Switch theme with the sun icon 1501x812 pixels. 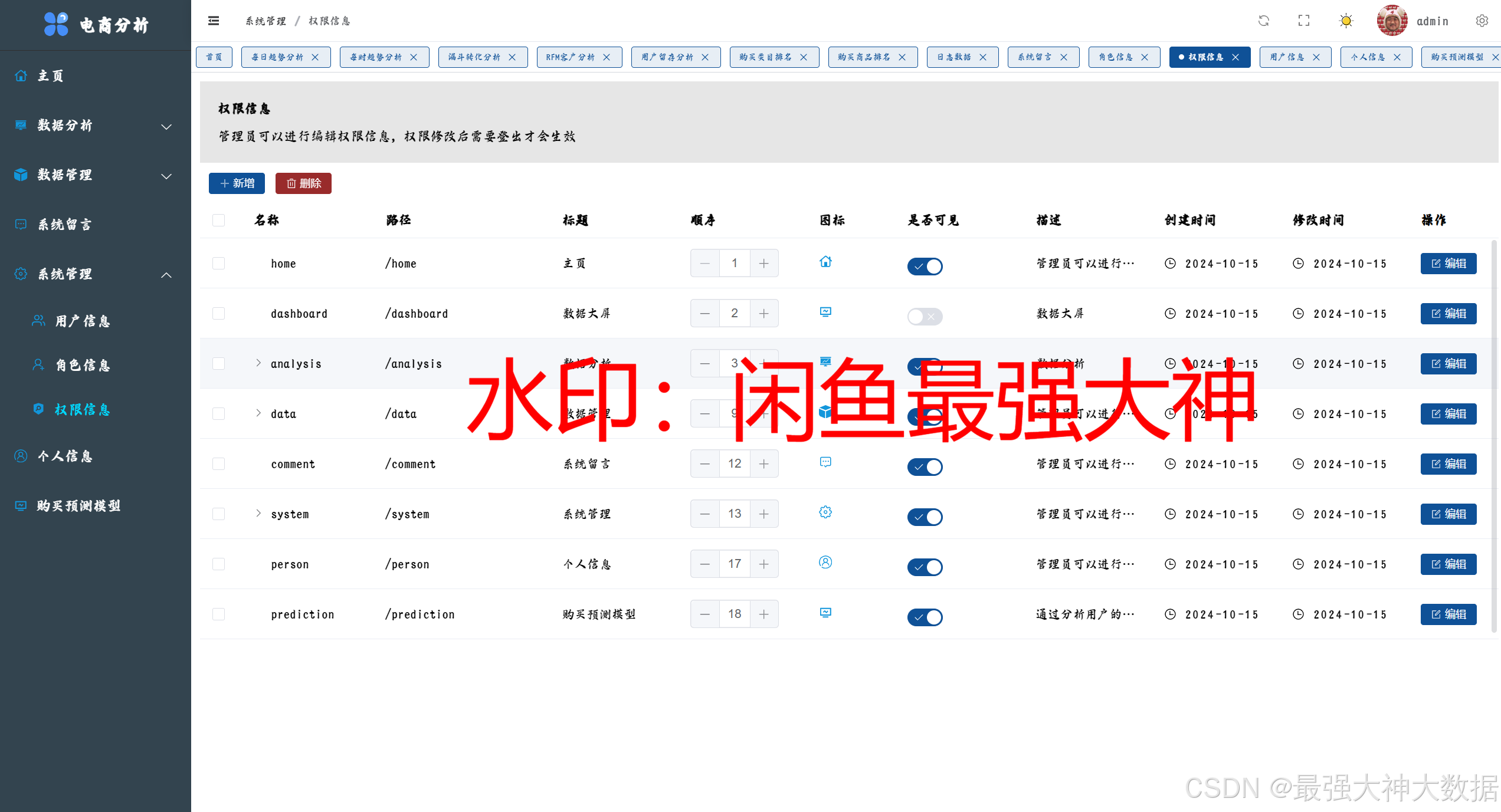click(x=1346, y=21)
